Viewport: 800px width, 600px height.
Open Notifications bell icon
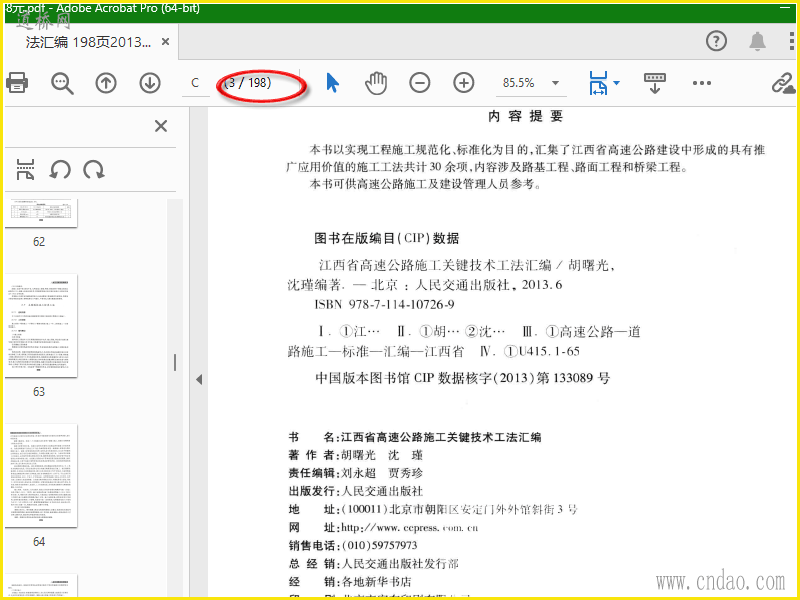point(758,41)
